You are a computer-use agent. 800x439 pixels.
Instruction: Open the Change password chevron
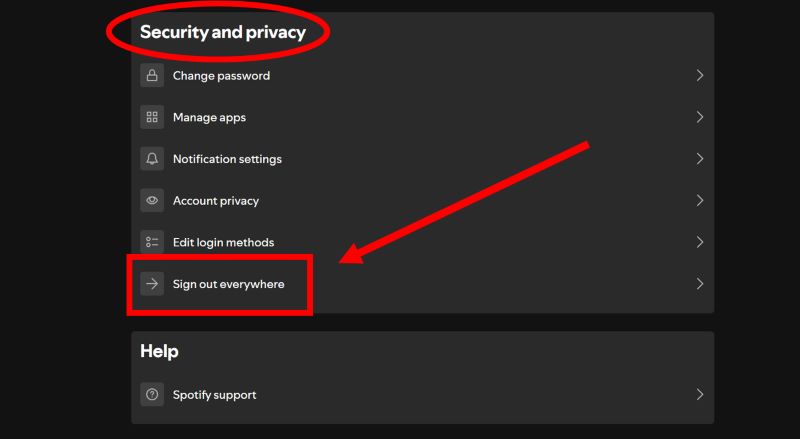point(699,76)
